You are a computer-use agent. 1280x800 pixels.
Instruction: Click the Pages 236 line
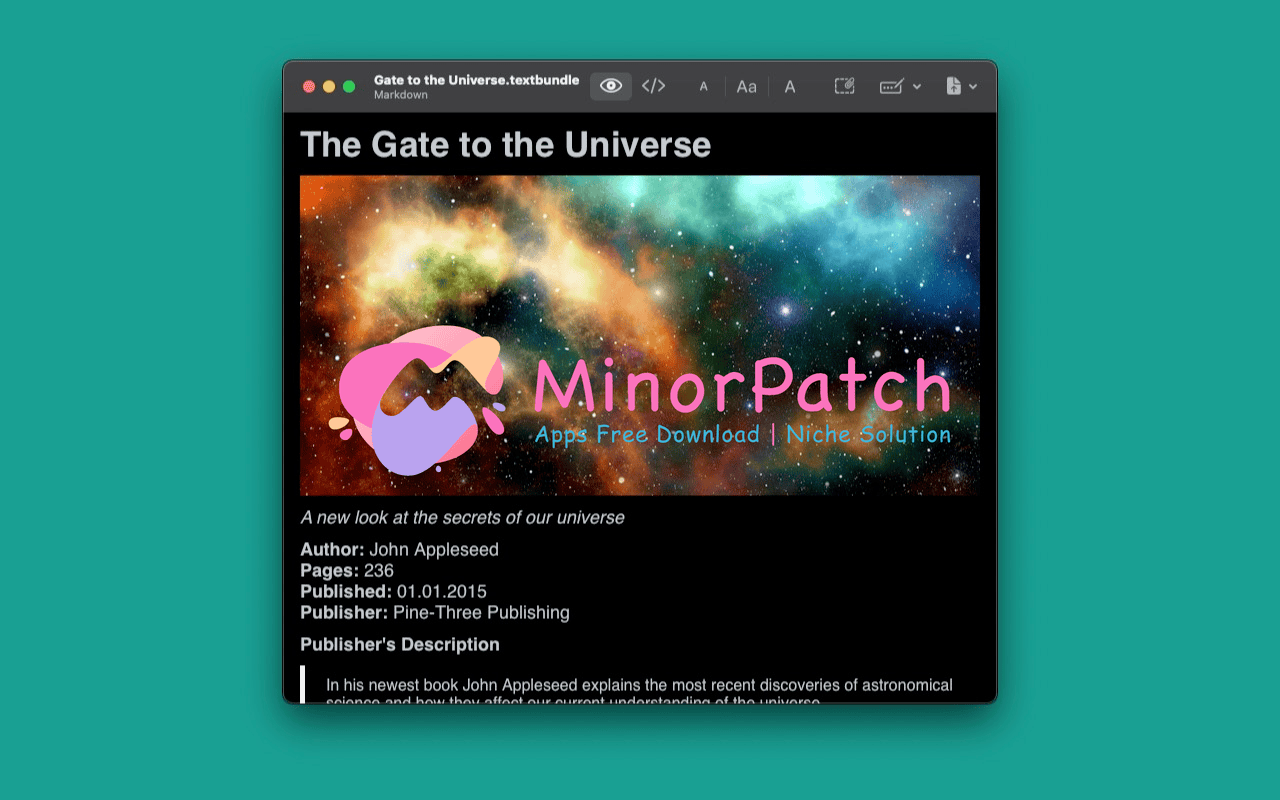tap(347, 570)
